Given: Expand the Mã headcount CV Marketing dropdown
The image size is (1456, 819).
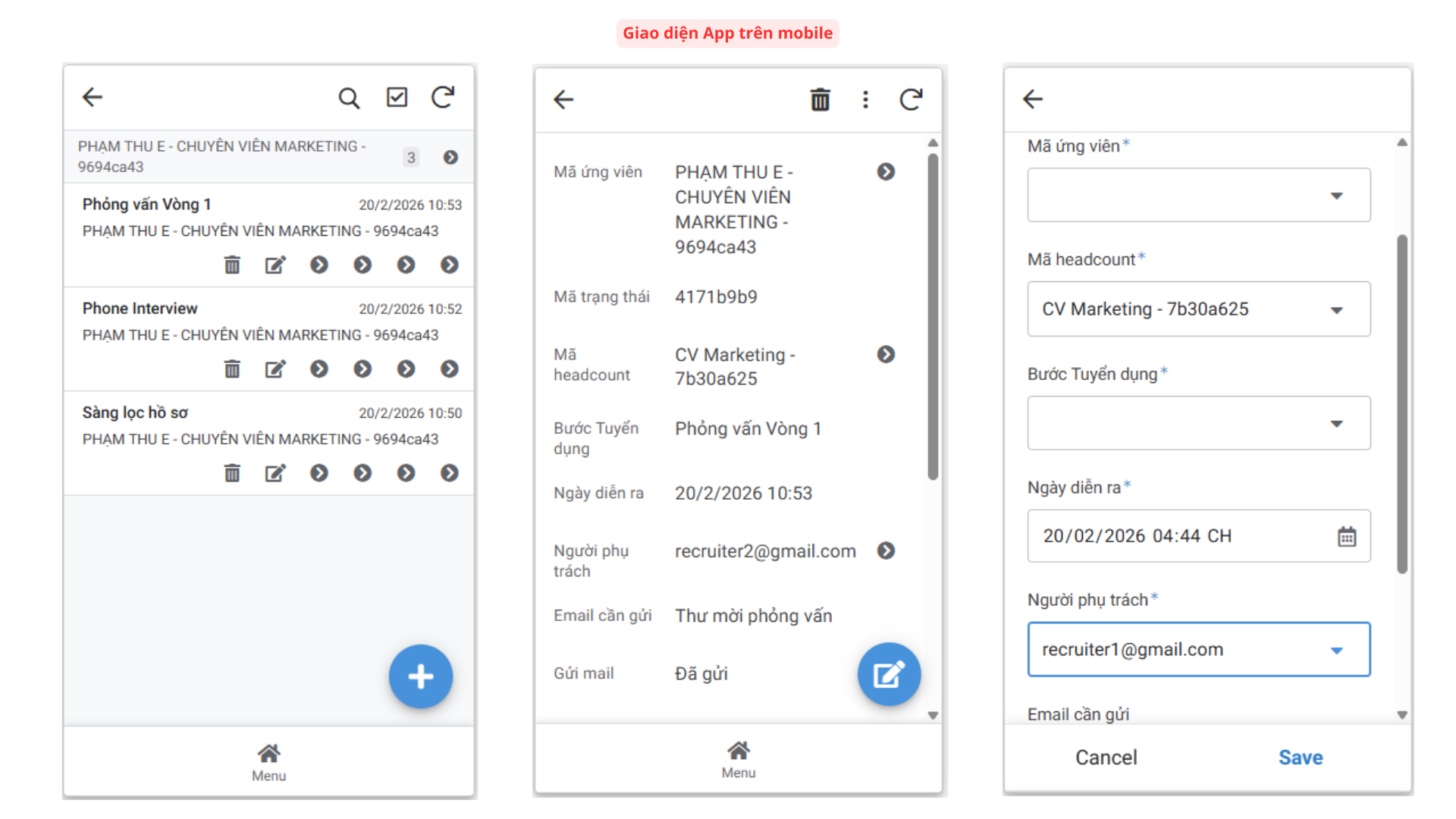Looking at the screenshot, I should [1198, 309].
